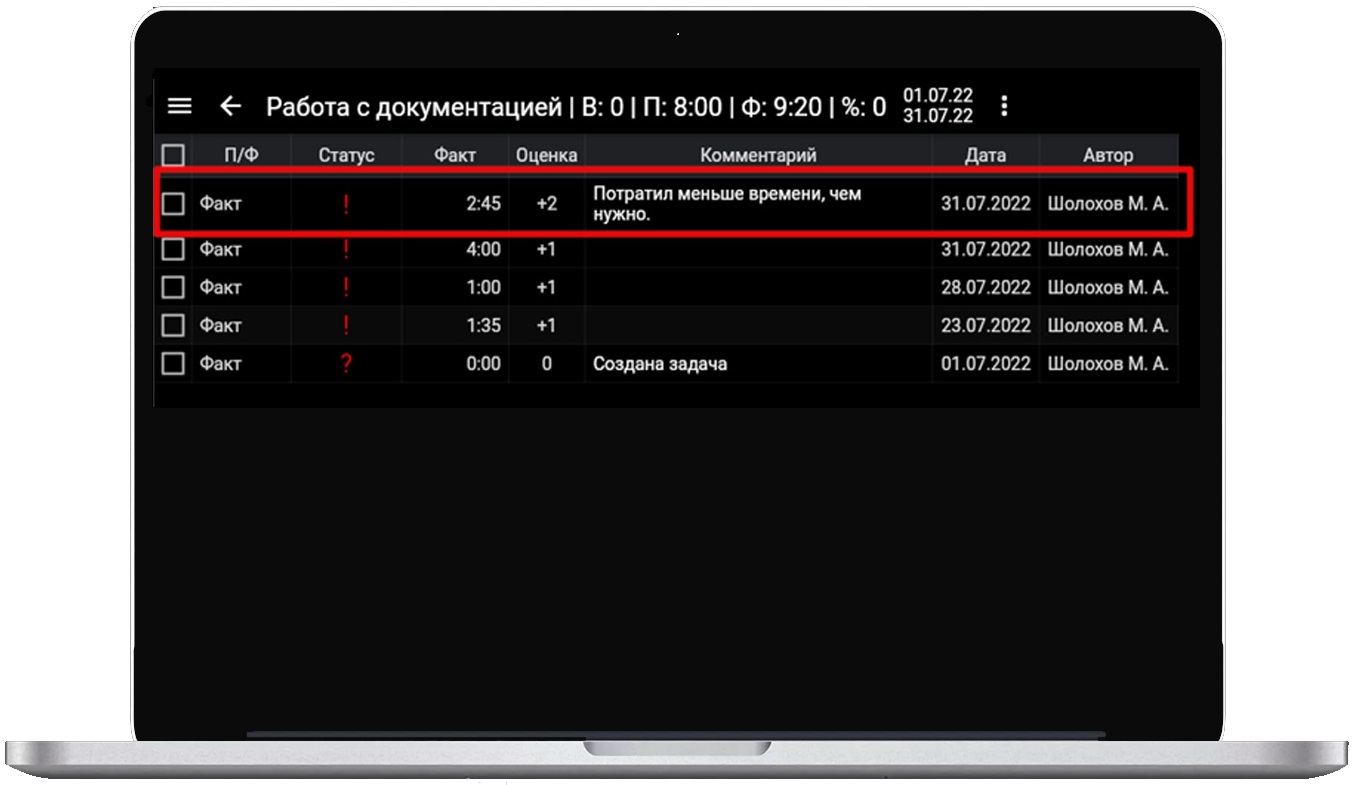1352x785 pixels.
Task: Open comment 'Потратил меньше времени, чем нужно'
Action: pyautogui.click(x=726, y=204)
